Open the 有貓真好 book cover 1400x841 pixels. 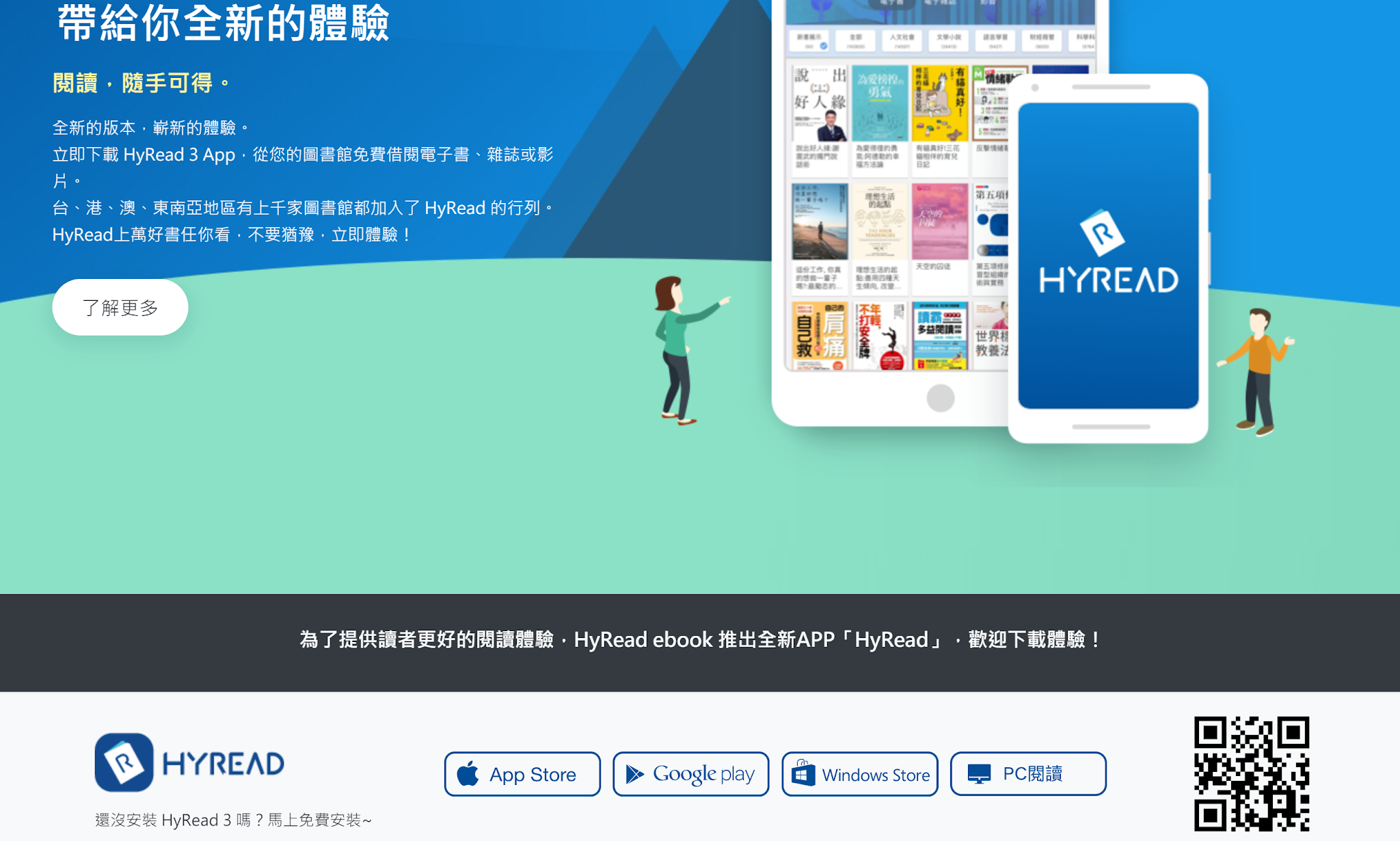pos(940,103)
